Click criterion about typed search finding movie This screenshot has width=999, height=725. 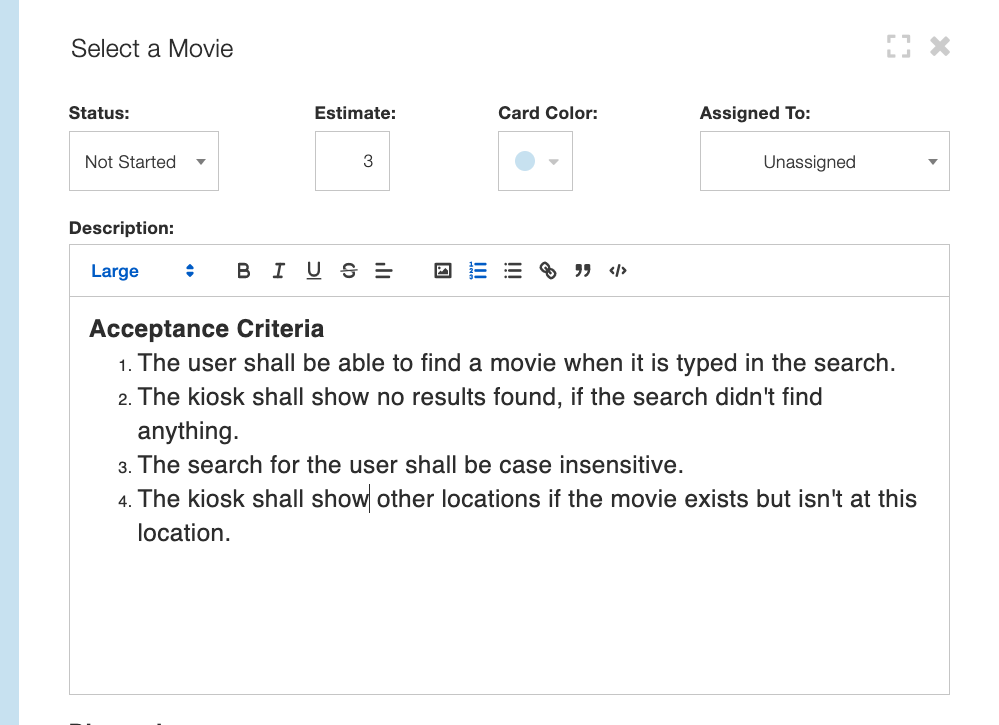point(517,363)
